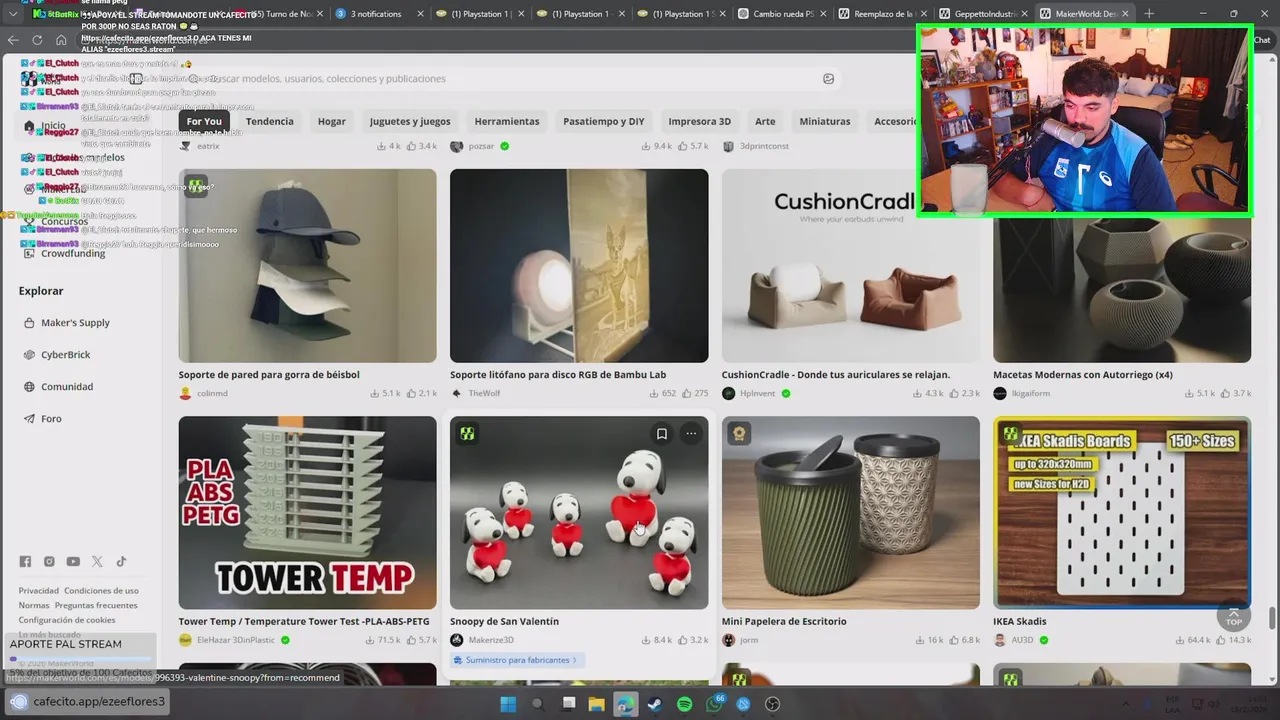The height and width of the screenshot is (720, 1280).
Task: Click the colinmd author avatar
Action: point(185,393)
